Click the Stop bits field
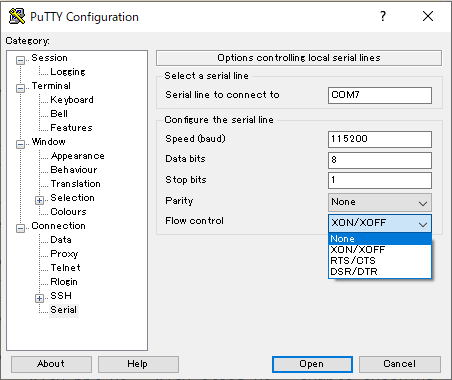The height and width of the screenshot is (380, 452). click(380, 180)
